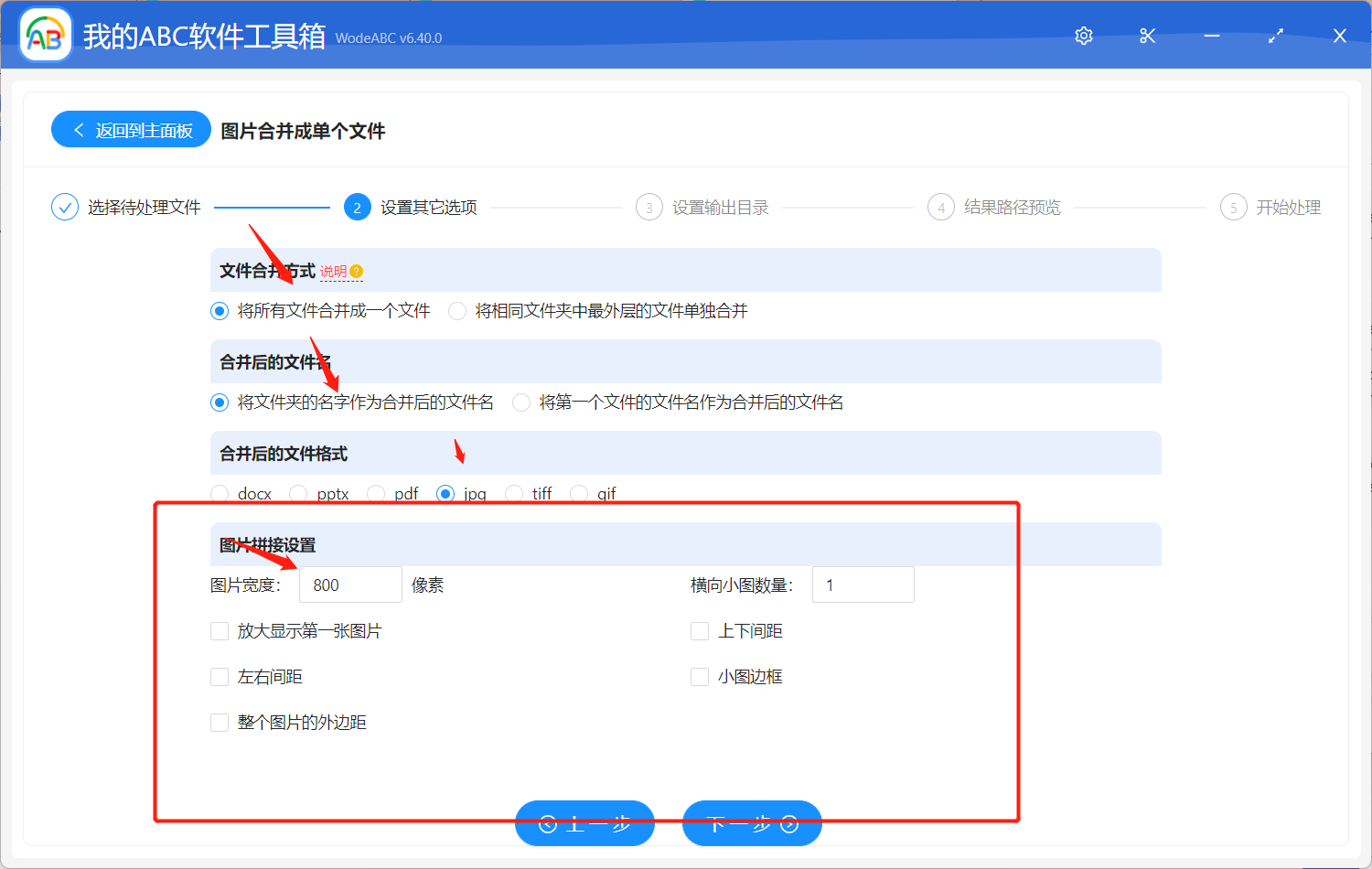The height and width of the screenshot is (869, 1372).
Task: Tick the 小图边框 checkbox
Action: tap(700, 677)
